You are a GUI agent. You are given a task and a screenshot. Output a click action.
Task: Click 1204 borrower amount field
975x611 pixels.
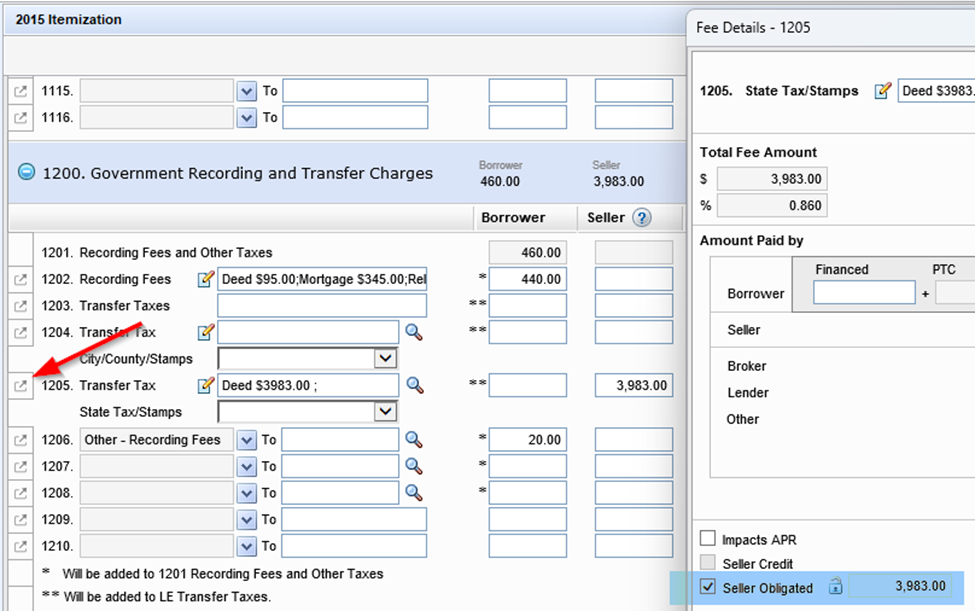click(x=527, y=332)
